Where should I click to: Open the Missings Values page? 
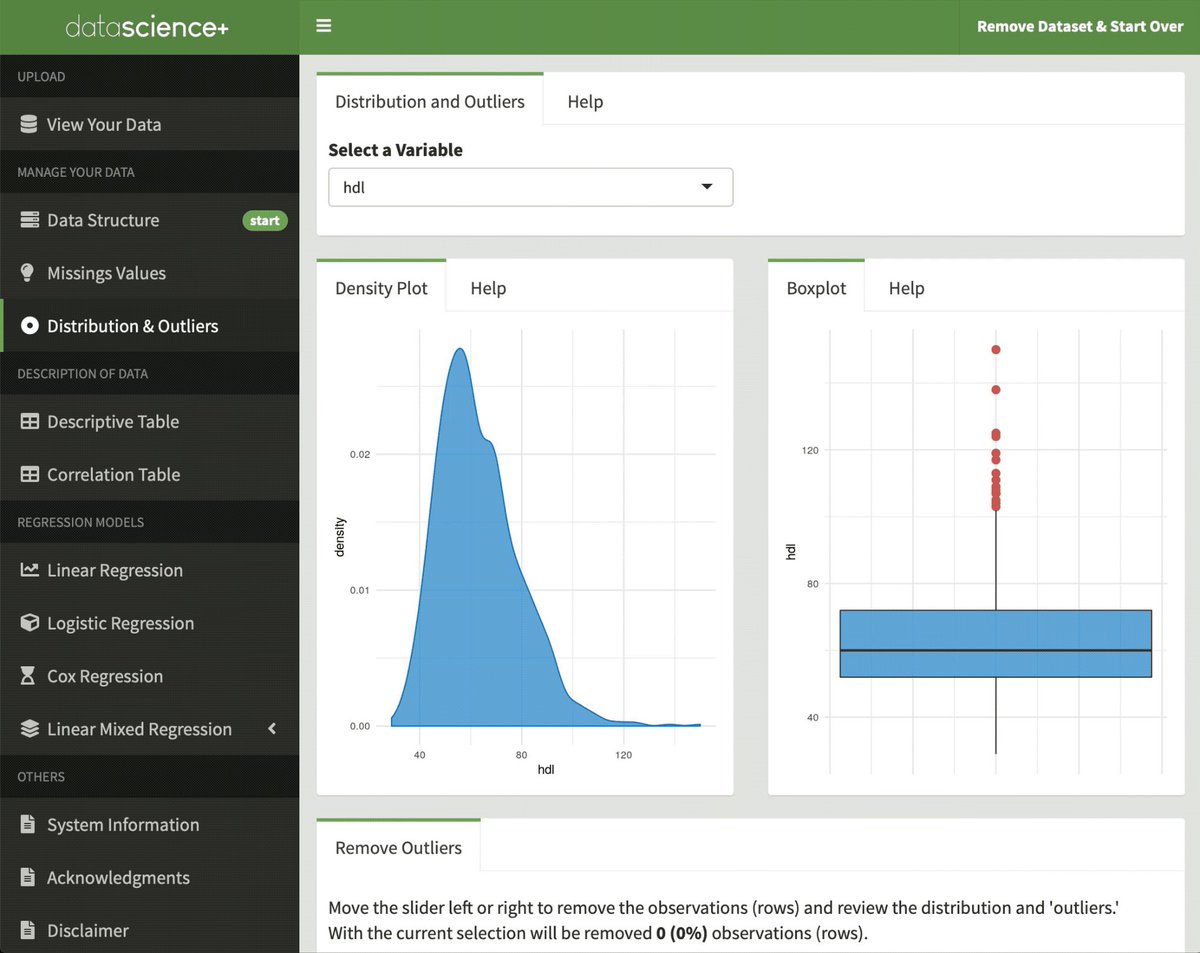point(150,273)
